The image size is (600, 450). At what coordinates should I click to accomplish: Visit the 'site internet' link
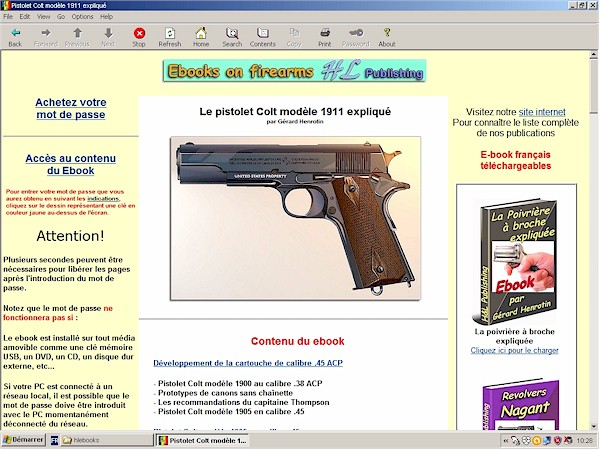click(542, 112)
